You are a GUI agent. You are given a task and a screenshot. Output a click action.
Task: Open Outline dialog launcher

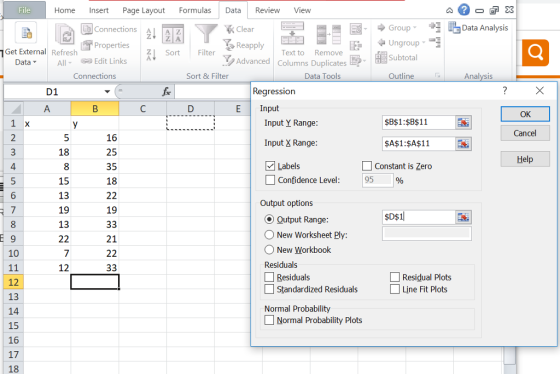(438, 75)
